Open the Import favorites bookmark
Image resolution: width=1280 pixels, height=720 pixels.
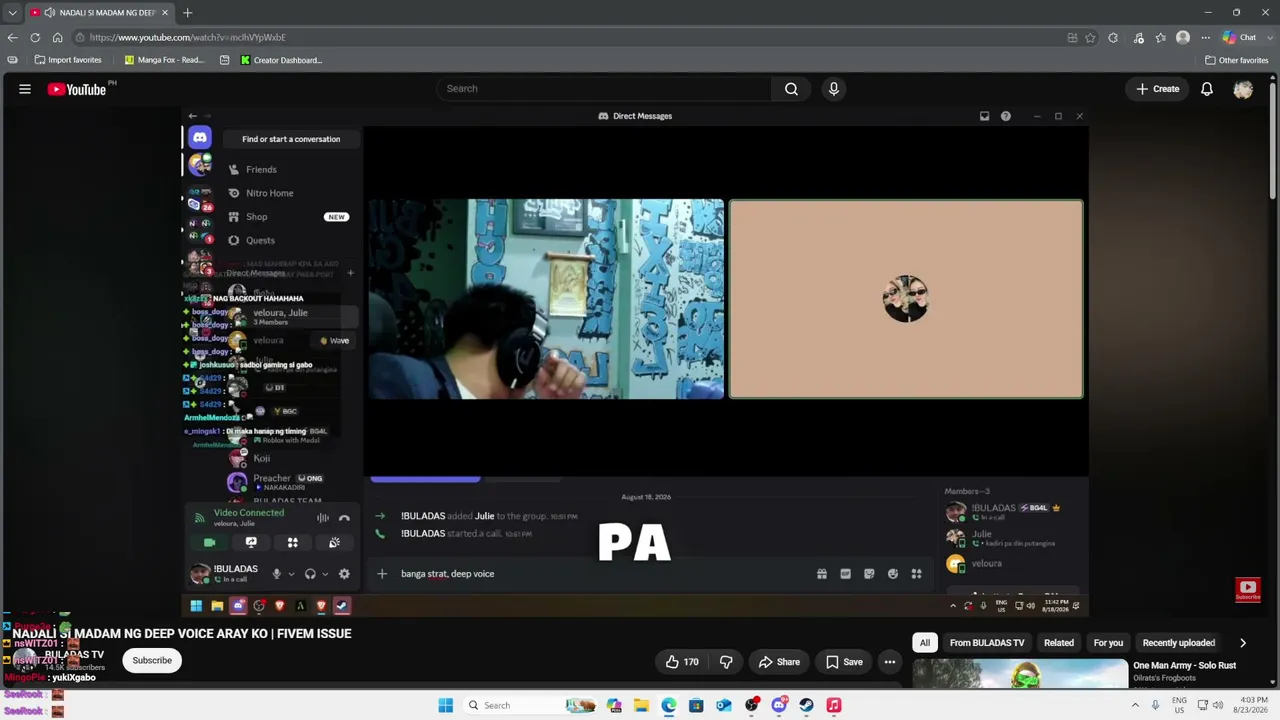click(x=68, y=60)
